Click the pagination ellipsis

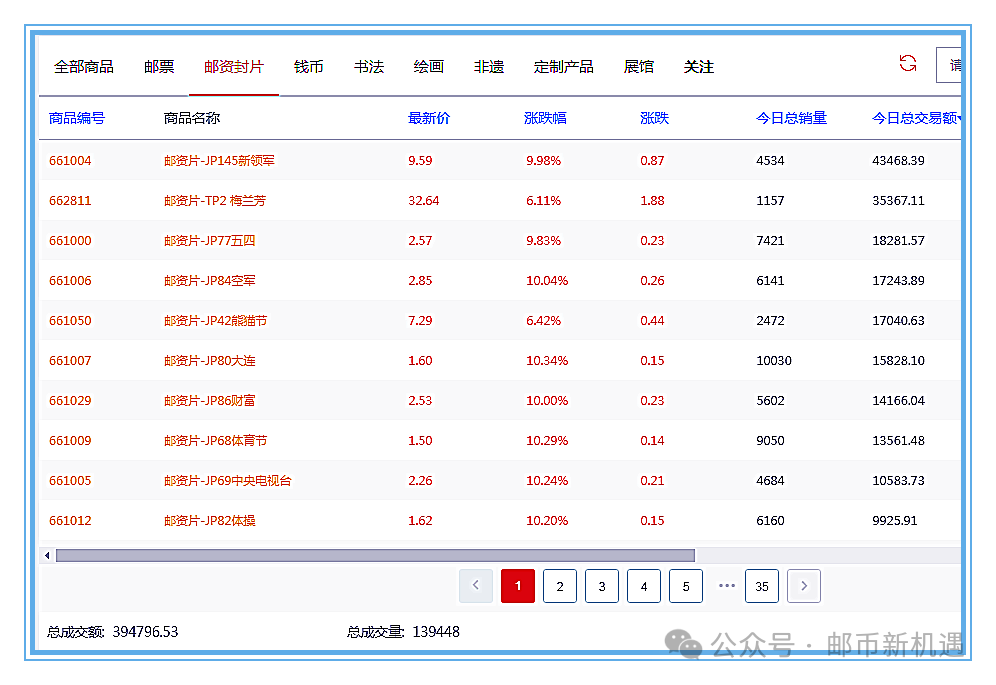click(x=727, y=585)
